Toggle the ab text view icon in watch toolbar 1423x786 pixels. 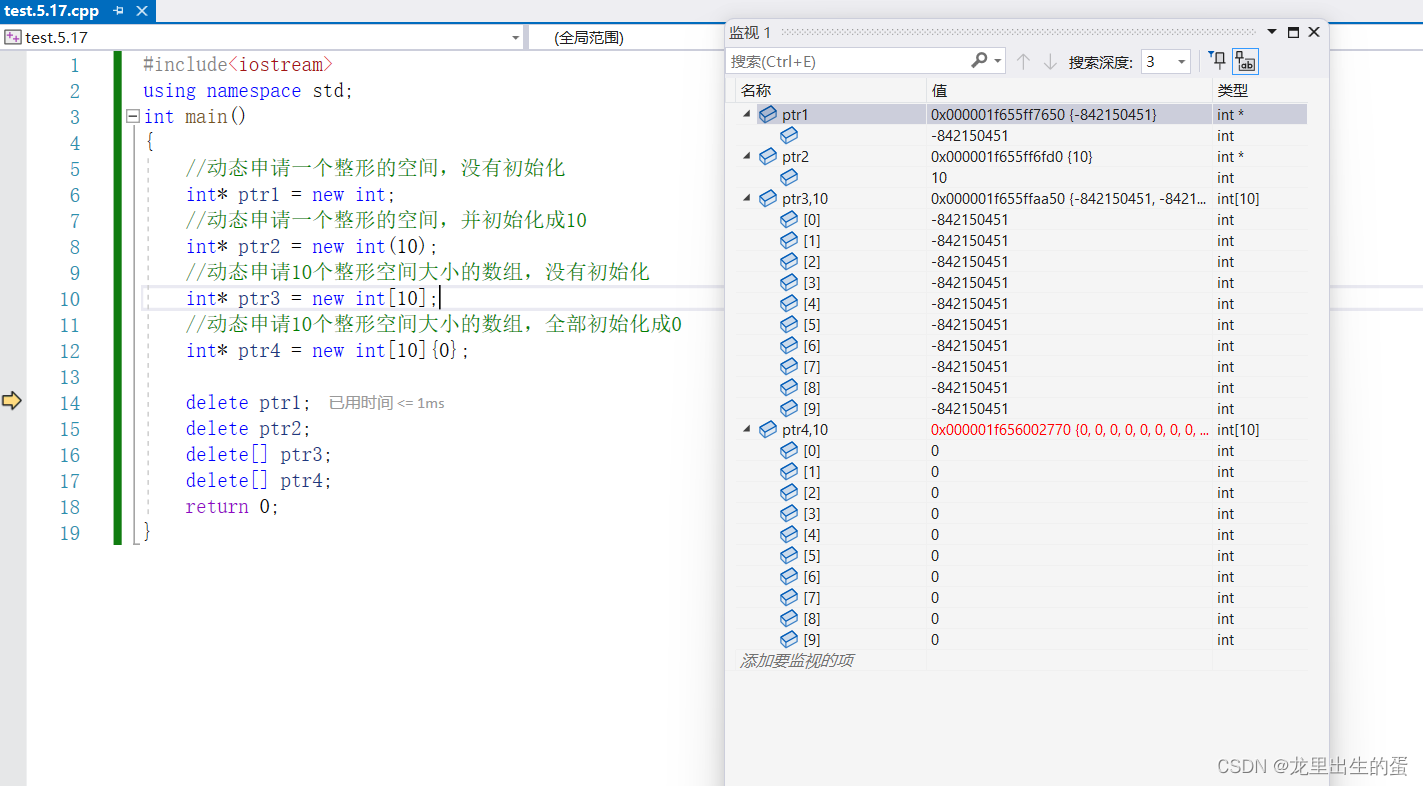(x=1245, y=62)
